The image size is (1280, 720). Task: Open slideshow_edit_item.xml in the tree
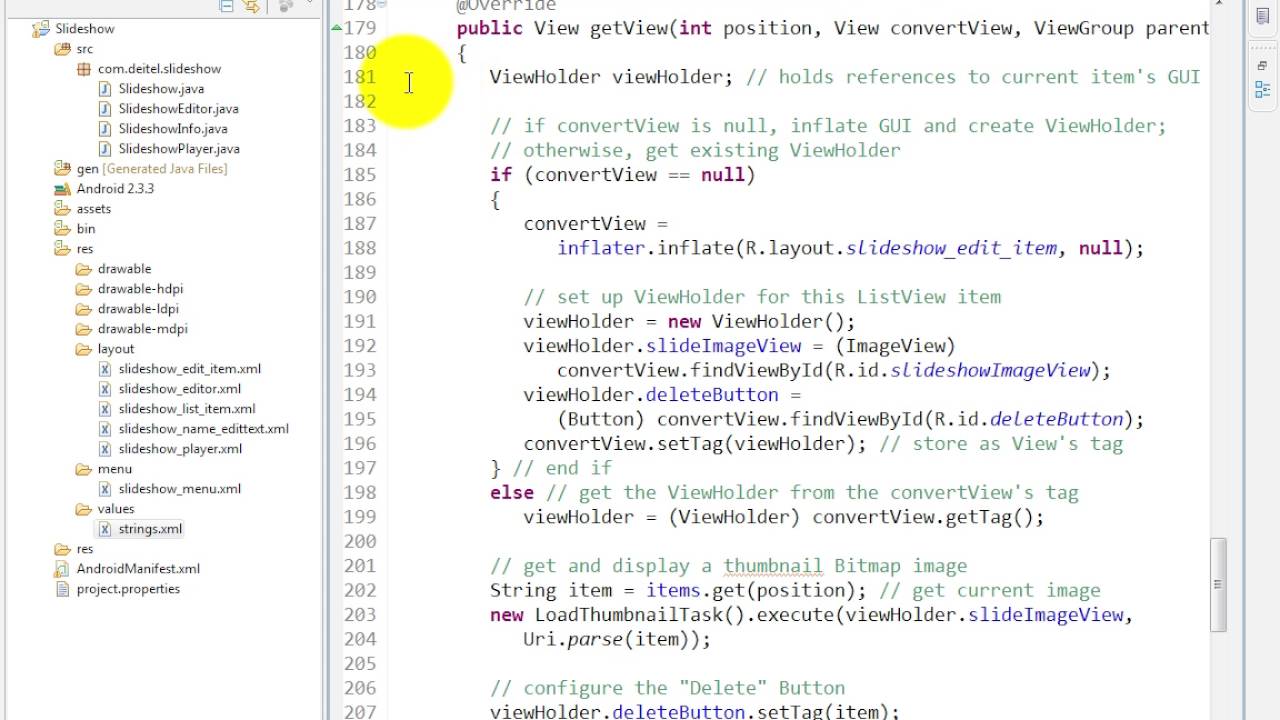pos(189,369)
